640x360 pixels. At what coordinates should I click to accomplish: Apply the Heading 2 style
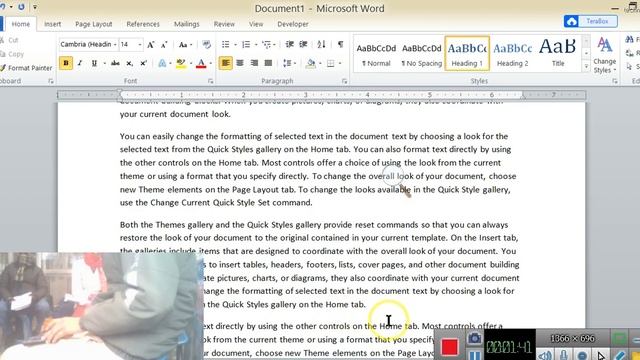click(513, 54)
